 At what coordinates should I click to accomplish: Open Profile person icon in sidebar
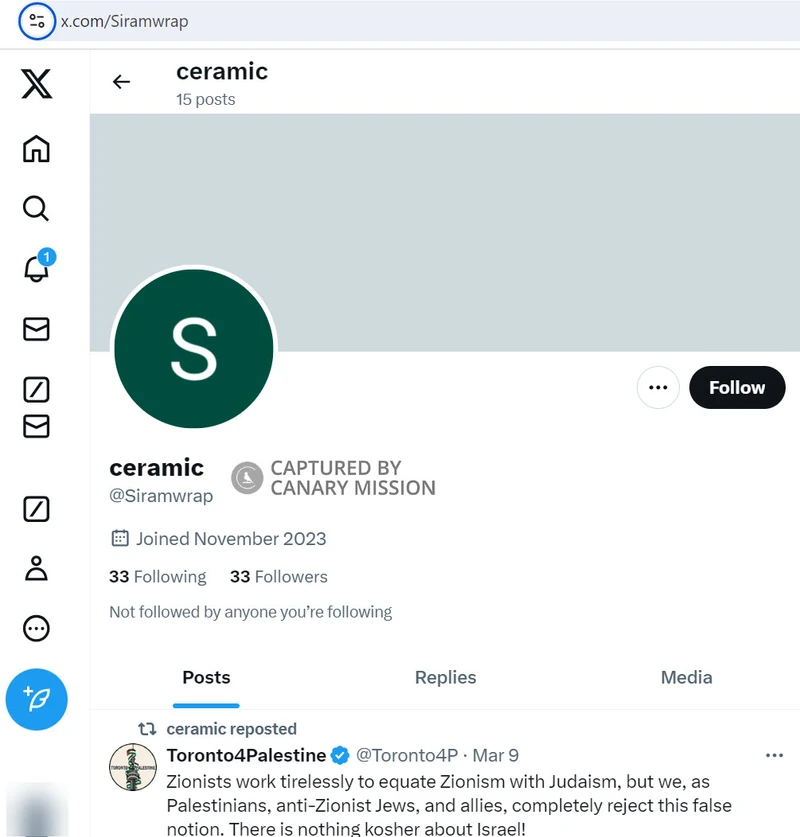(x=36, y=568)
